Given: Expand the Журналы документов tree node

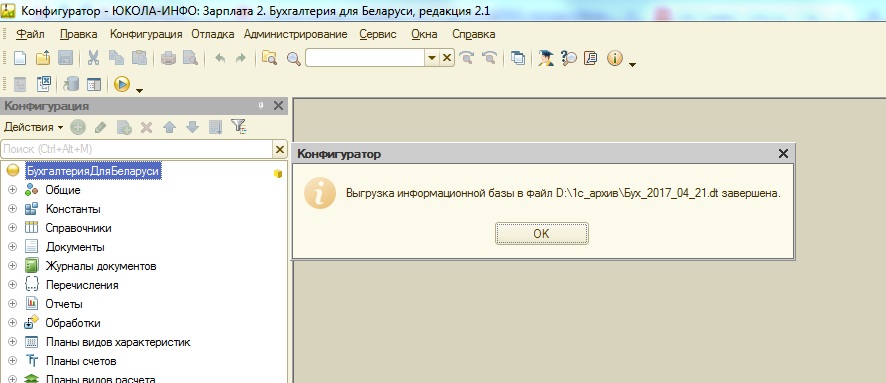Looking at the screenshot, I should click(12, 266).
